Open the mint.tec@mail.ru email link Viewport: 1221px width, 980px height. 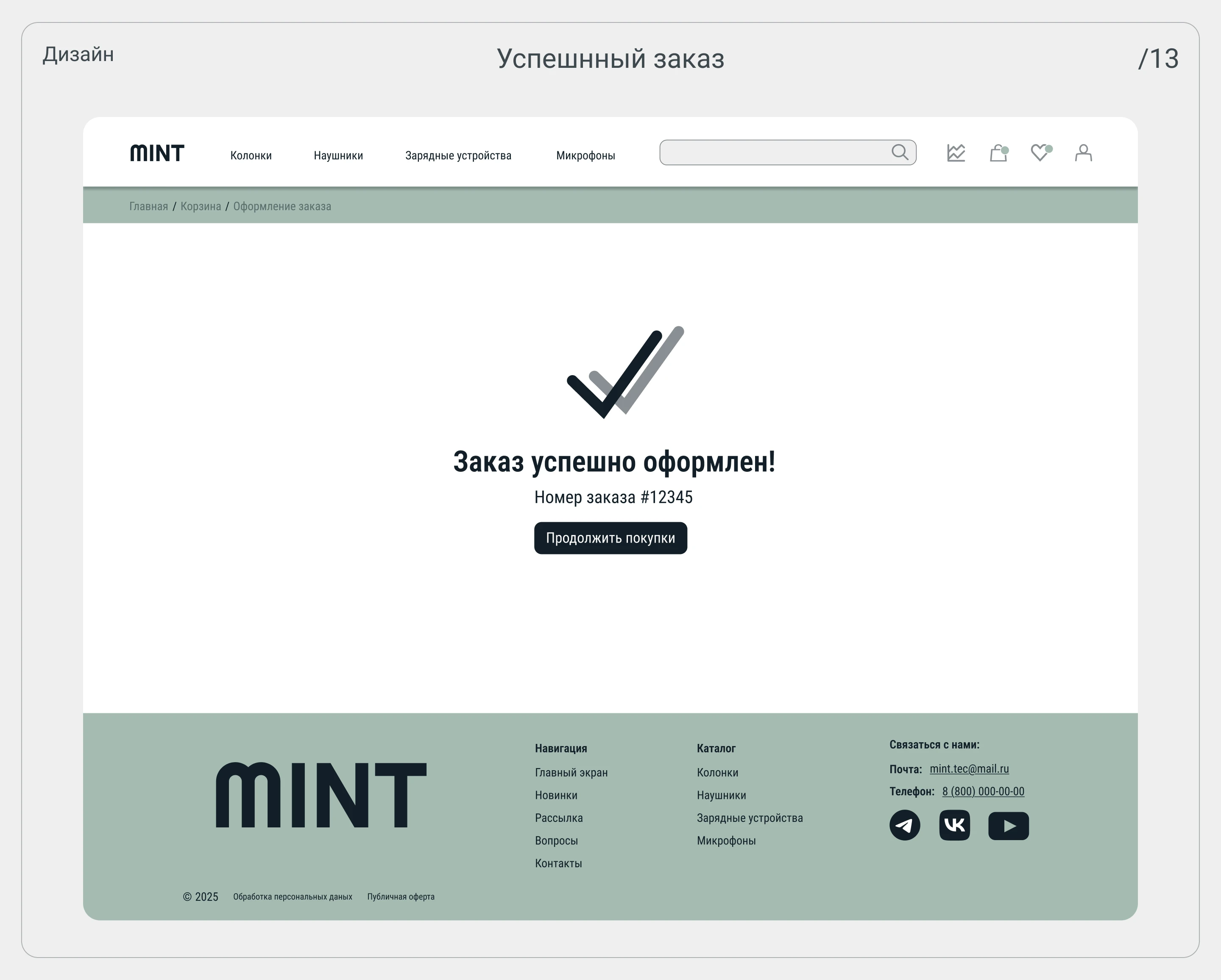coord(969,769)
